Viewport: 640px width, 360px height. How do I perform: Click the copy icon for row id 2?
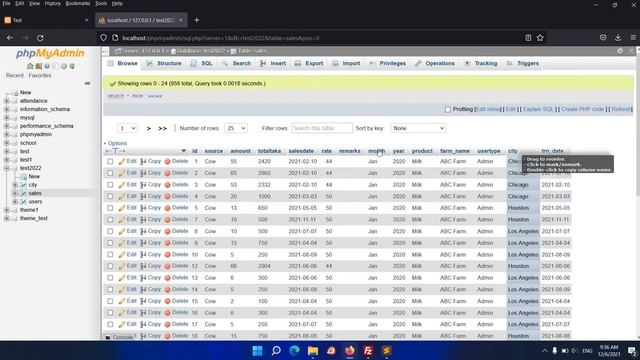[143, 173]
